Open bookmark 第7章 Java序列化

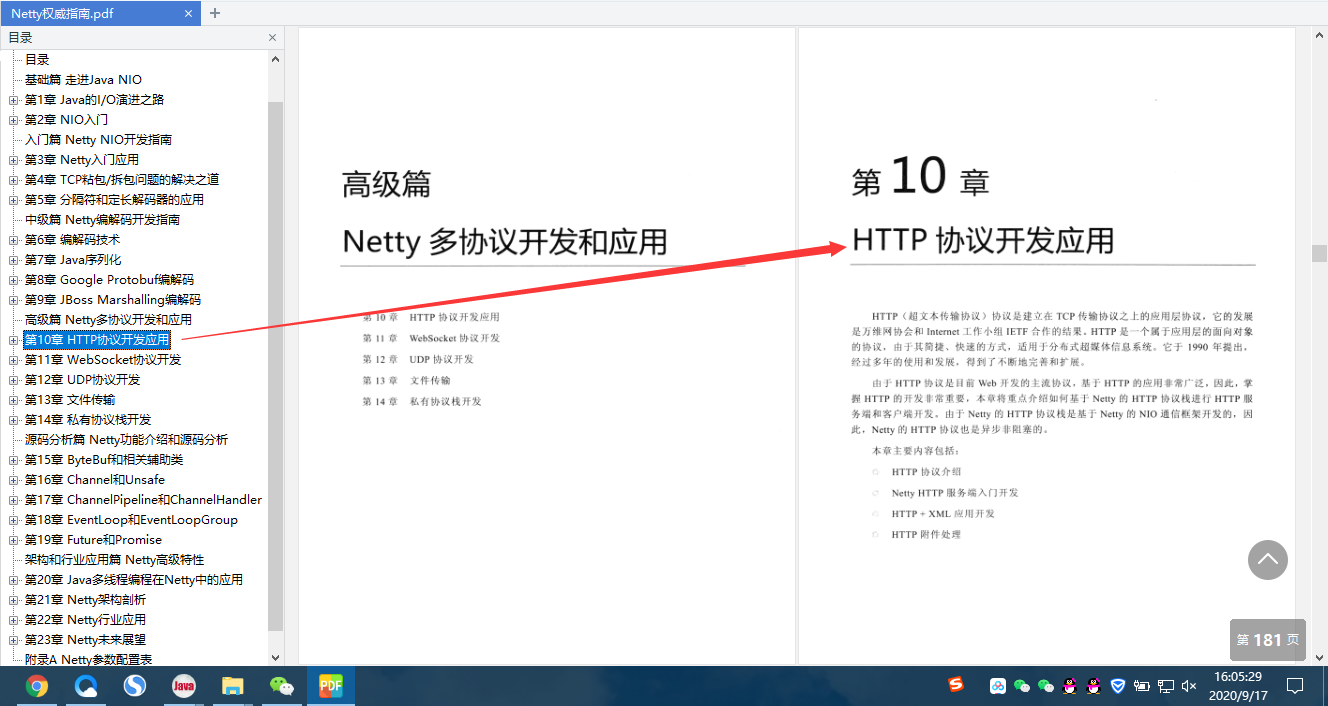tap(73, 260)
